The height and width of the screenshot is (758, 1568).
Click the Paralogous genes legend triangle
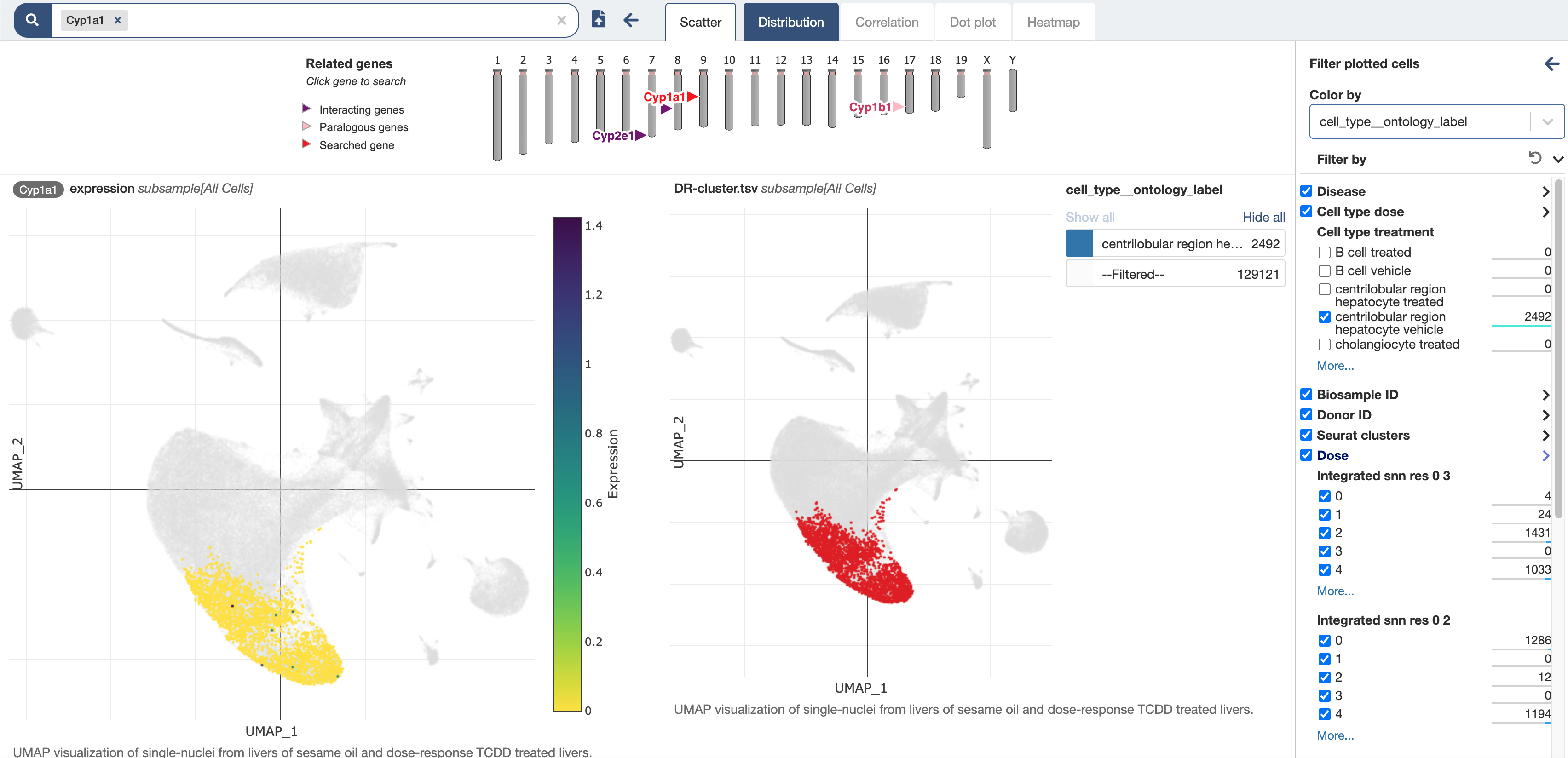point(307,126)
